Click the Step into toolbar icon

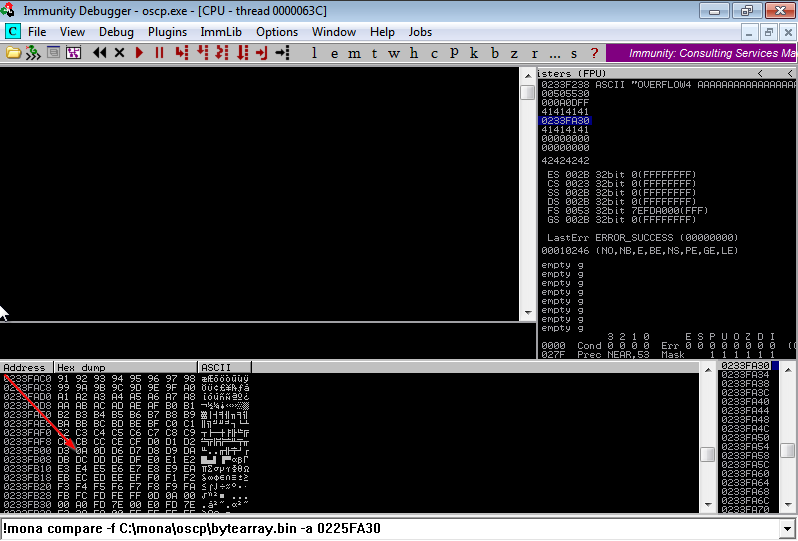(x=181, y=52)
